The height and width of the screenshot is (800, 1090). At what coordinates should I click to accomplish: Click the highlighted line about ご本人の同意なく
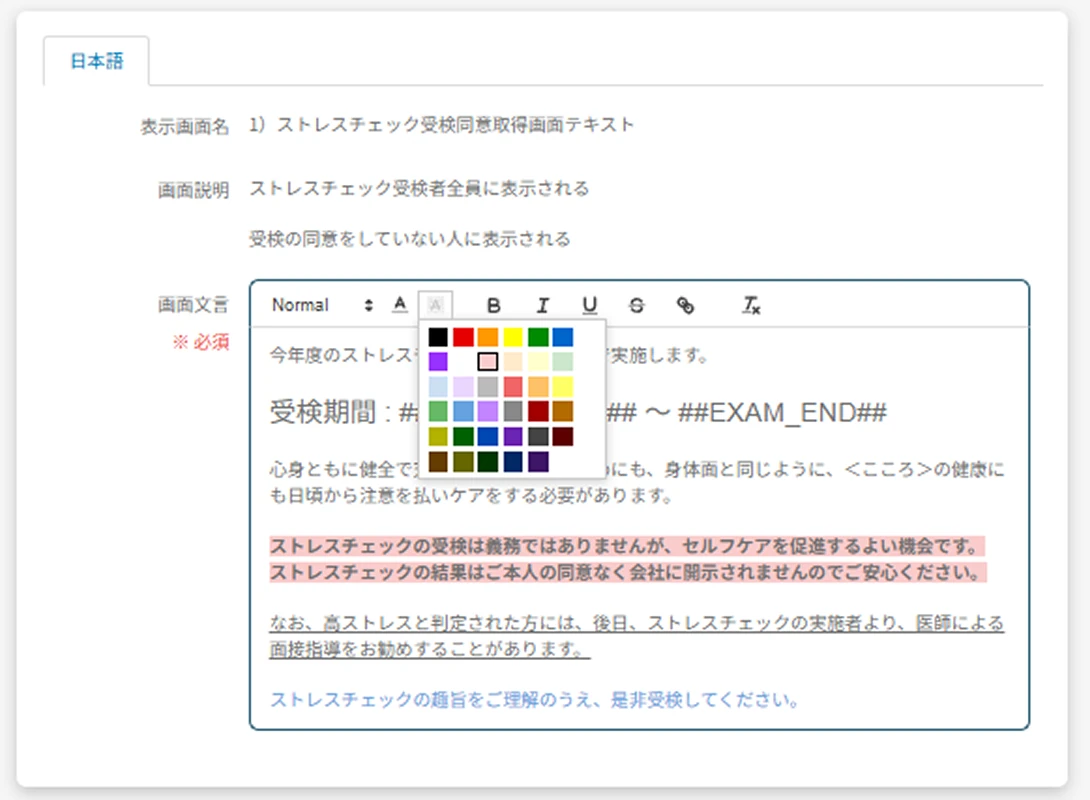(x=628, y=572)
